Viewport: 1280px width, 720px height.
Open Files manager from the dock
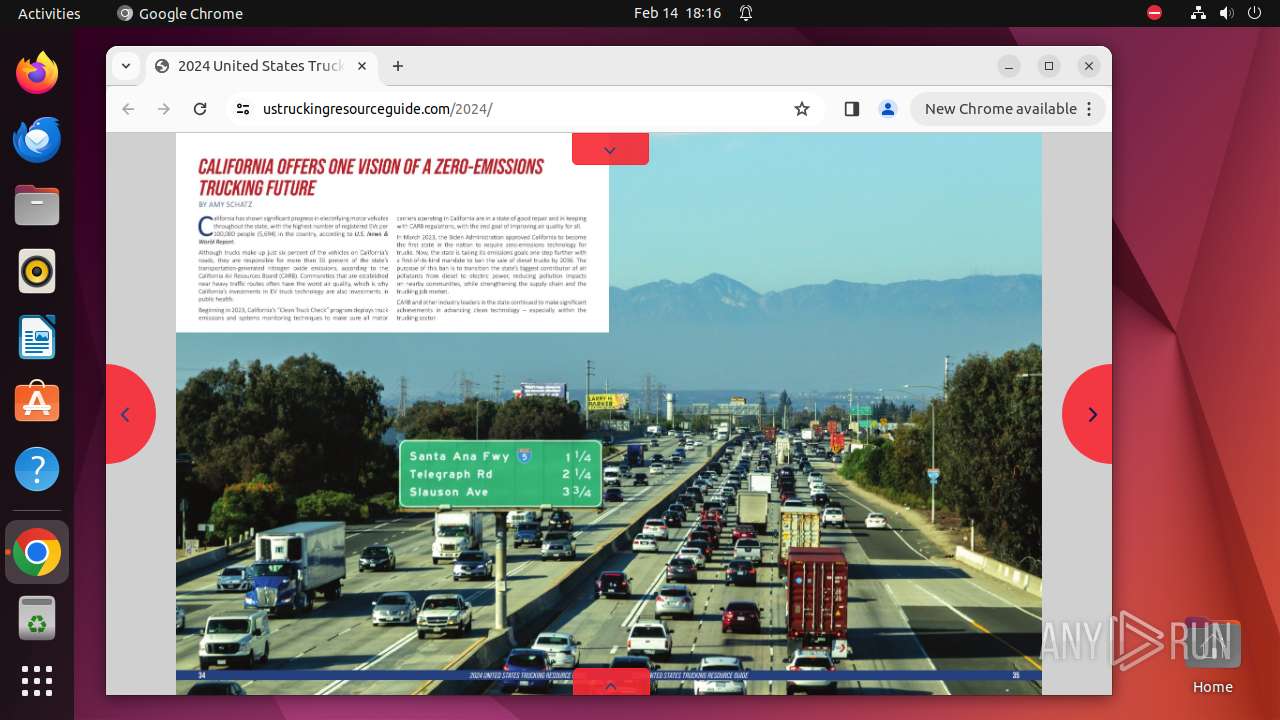click(37, 205)
